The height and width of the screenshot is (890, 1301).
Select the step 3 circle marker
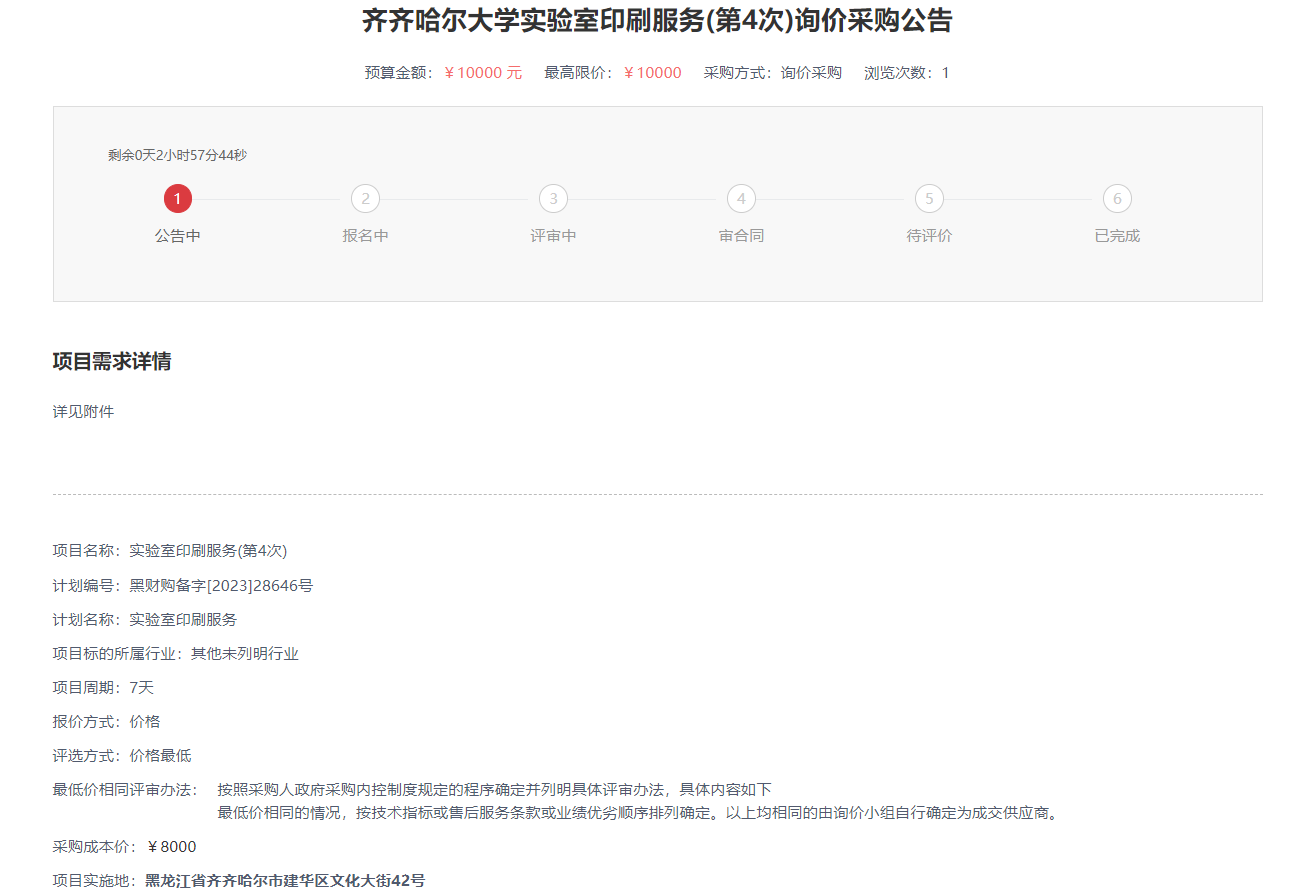[x=553, y=199]
